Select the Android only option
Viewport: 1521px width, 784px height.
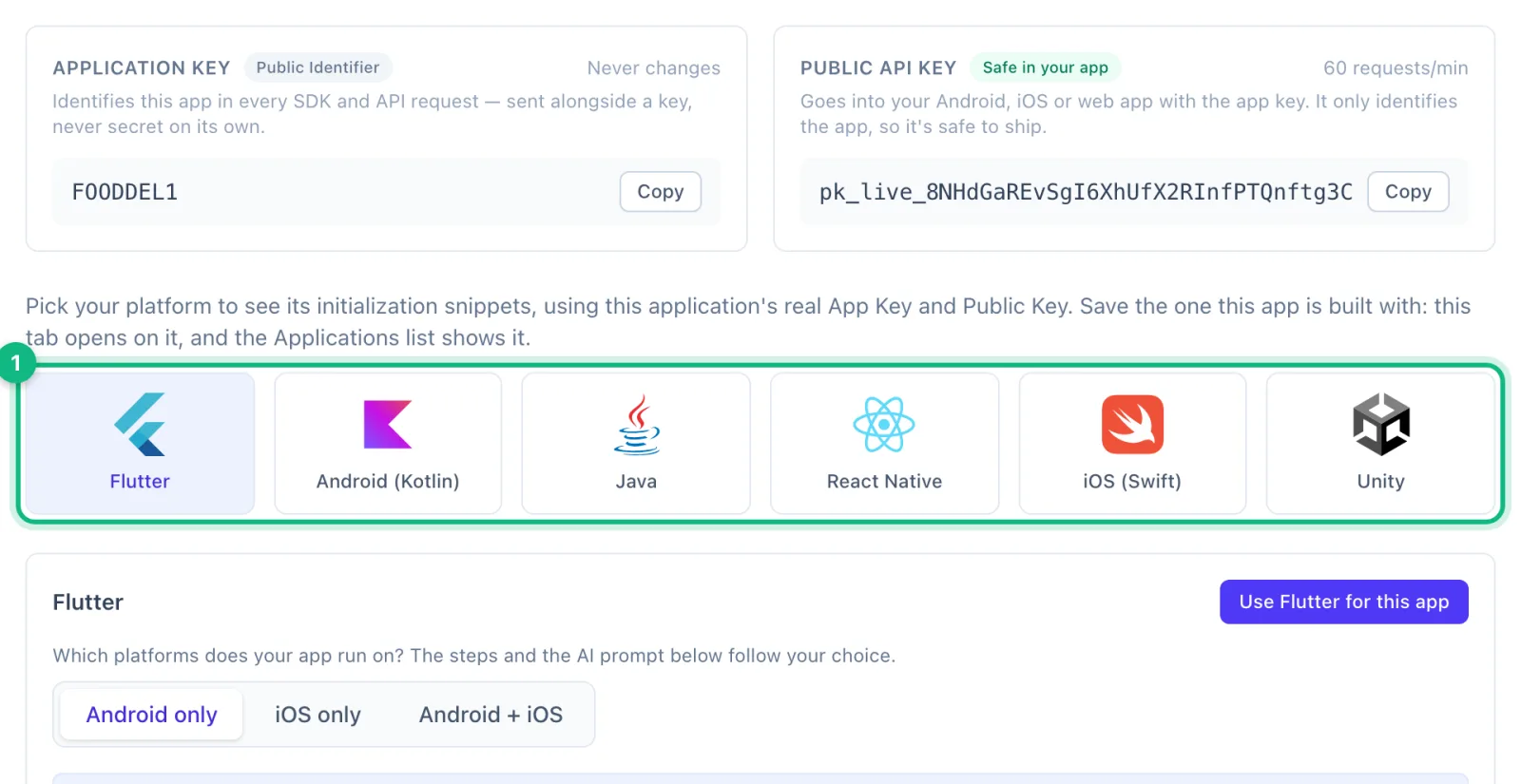[151, 715]
